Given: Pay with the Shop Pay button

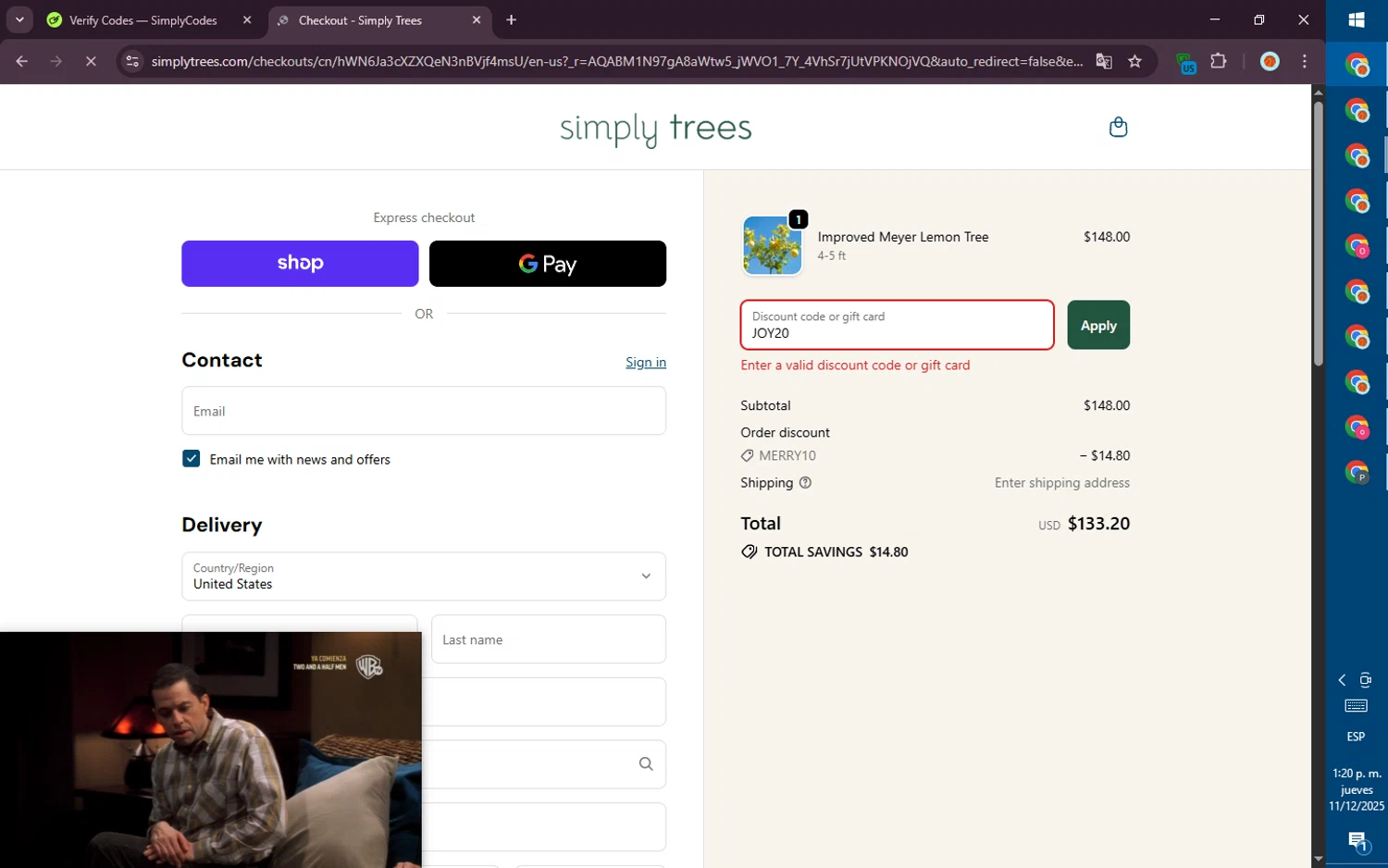Looking at the screenshot, I should 300,264.
